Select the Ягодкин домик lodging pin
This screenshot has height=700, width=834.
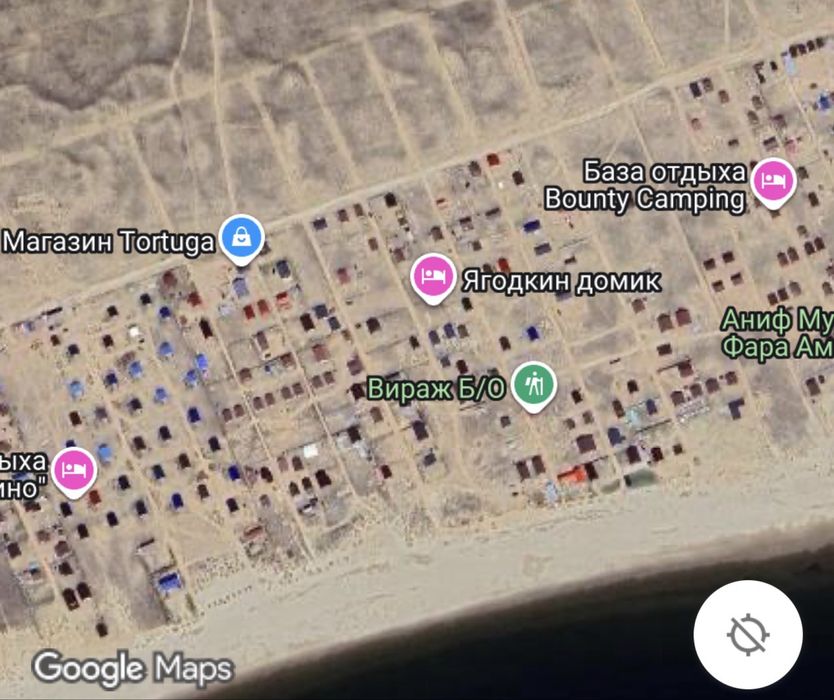pos(433,278)
